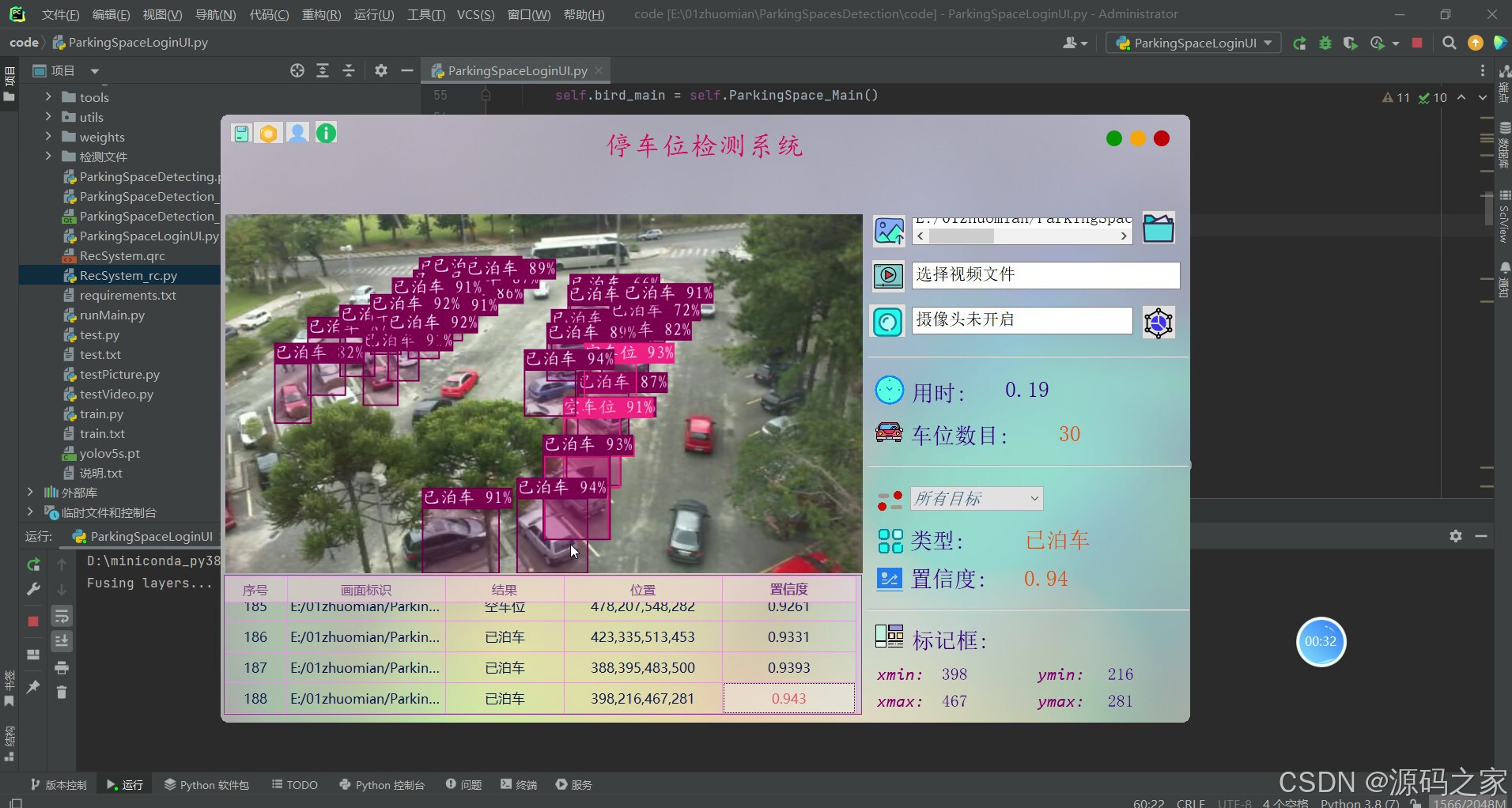This screenshot has height=808, width=1512.
Task: Select confidence cell 0.943 in row 188
Action: [788, 699]
